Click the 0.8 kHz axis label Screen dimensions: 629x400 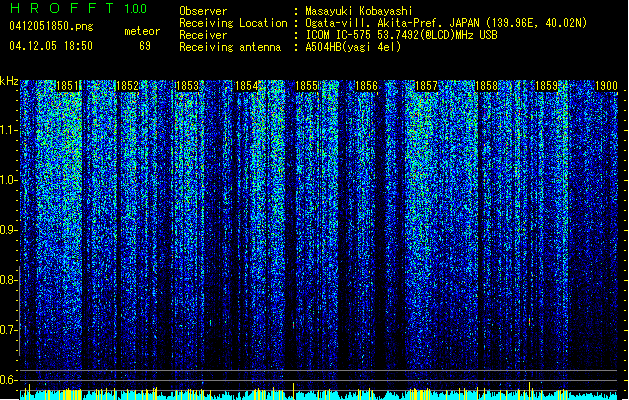point(9,280)
